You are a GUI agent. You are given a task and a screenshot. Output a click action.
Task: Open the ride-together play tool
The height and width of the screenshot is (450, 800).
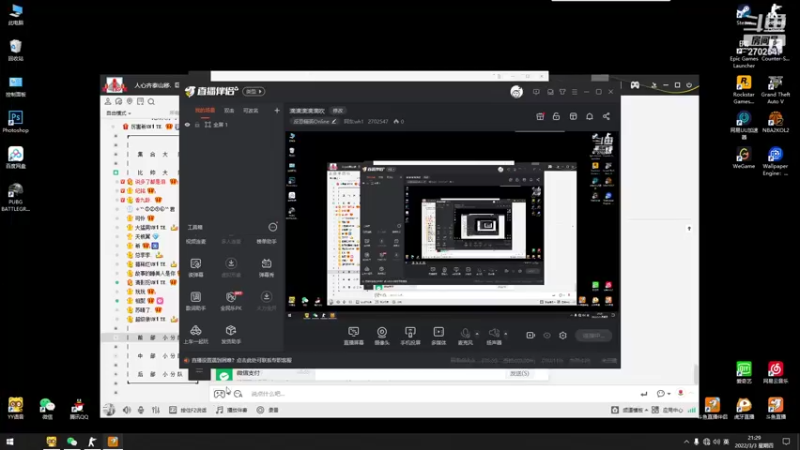pos(196,334)
